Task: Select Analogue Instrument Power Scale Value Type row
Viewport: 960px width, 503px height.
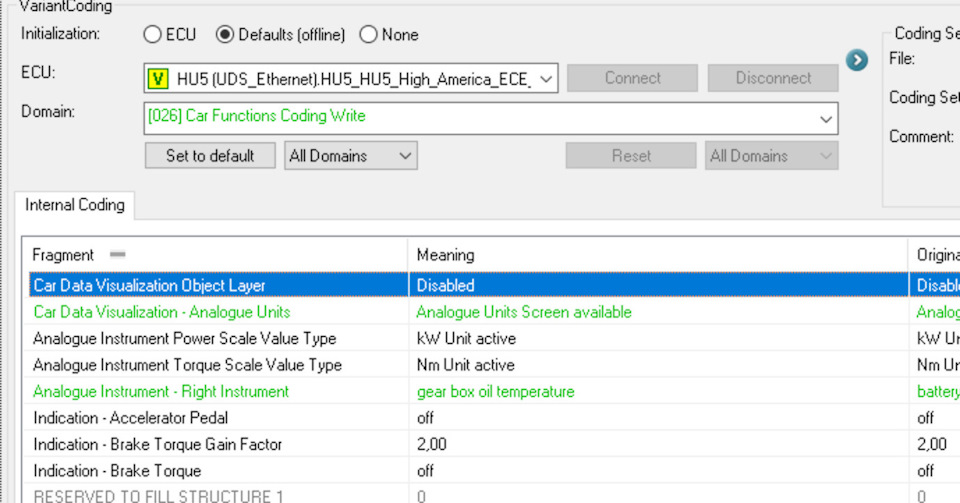Action: (x=184, y=338)
